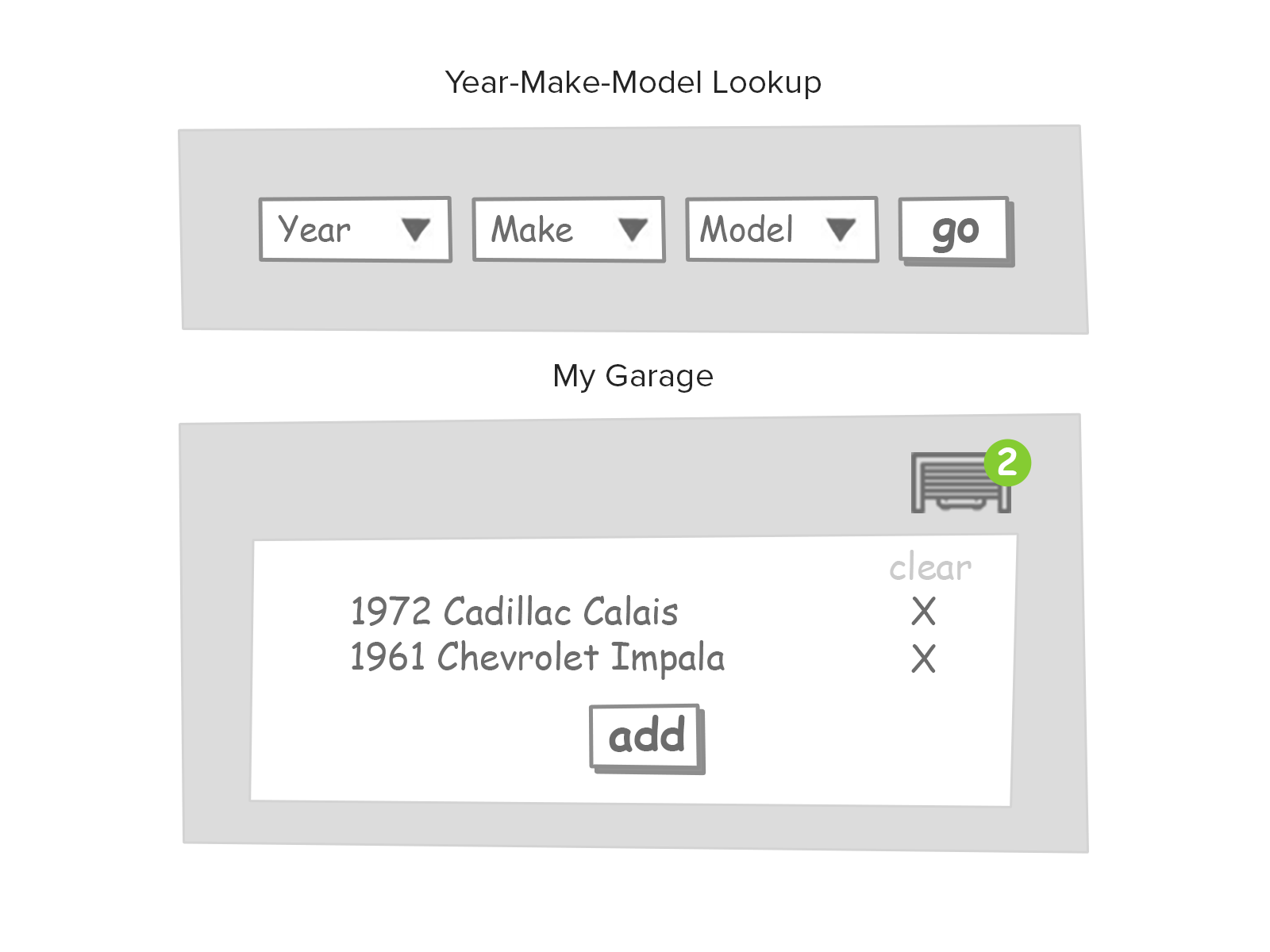Click the My Garage heading

point(633,376)
